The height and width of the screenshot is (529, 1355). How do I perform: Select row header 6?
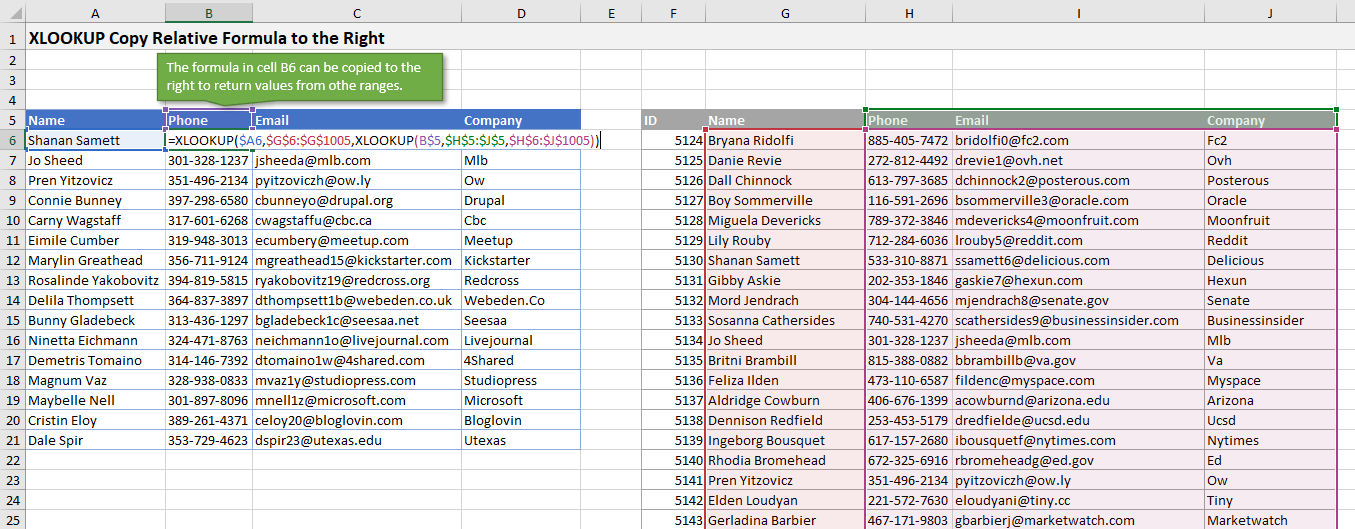[x=12, y=140]
